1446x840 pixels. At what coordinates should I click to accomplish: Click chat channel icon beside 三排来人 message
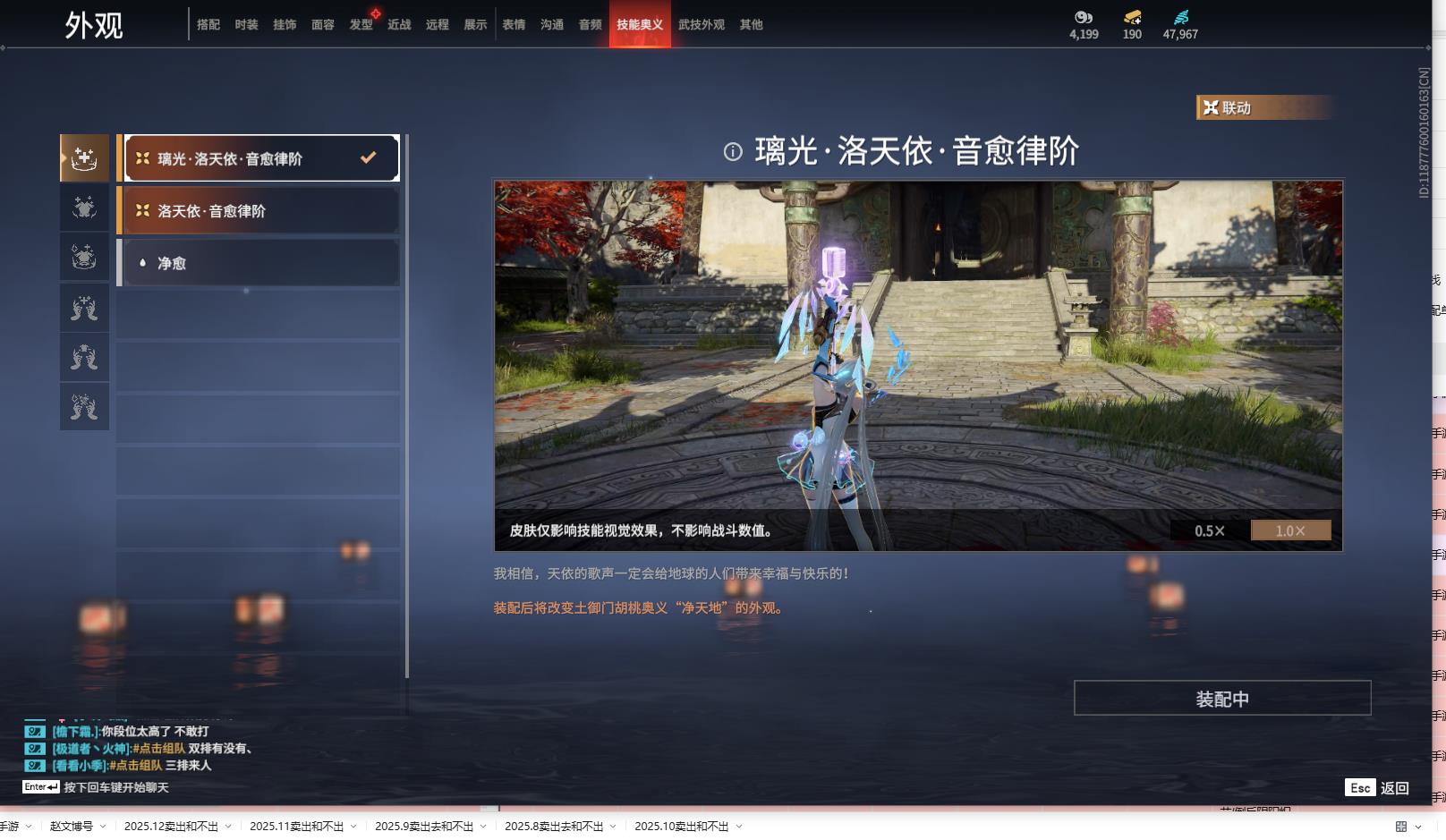[x=35, y=766]
